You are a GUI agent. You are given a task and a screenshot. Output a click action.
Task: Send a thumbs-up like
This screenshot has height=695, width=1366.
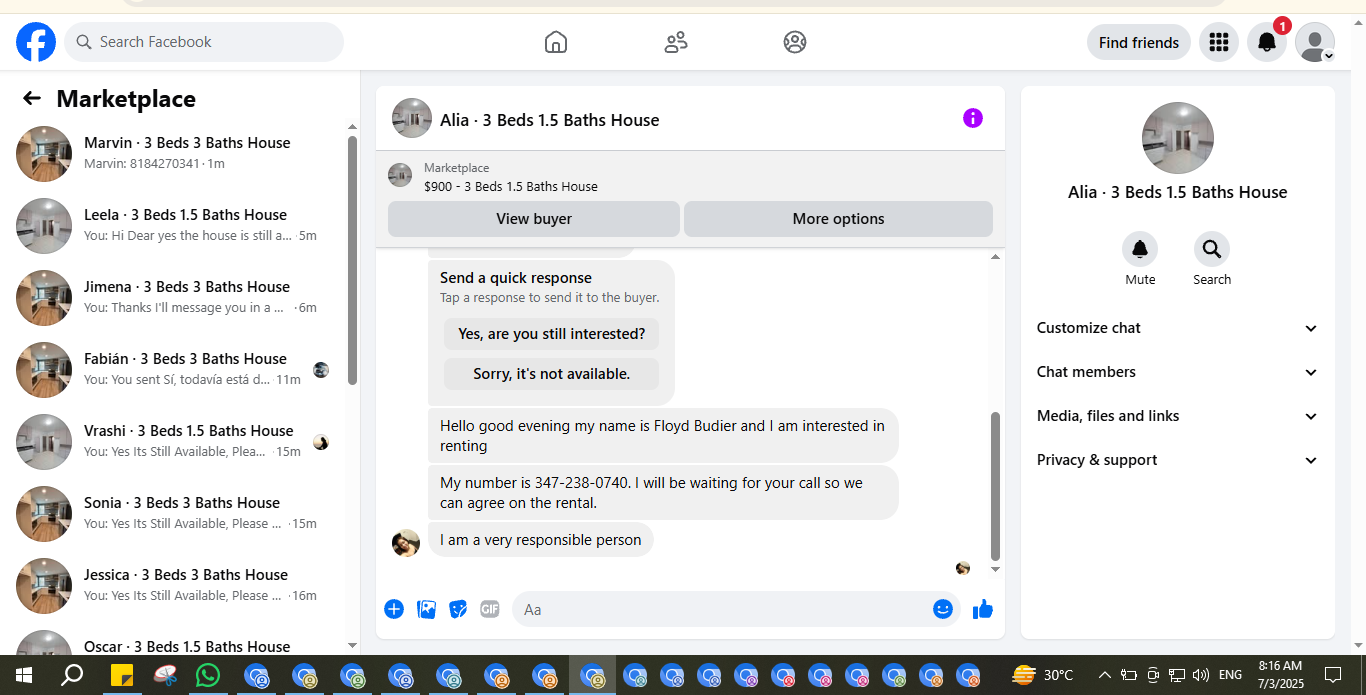tap(983, 609)
